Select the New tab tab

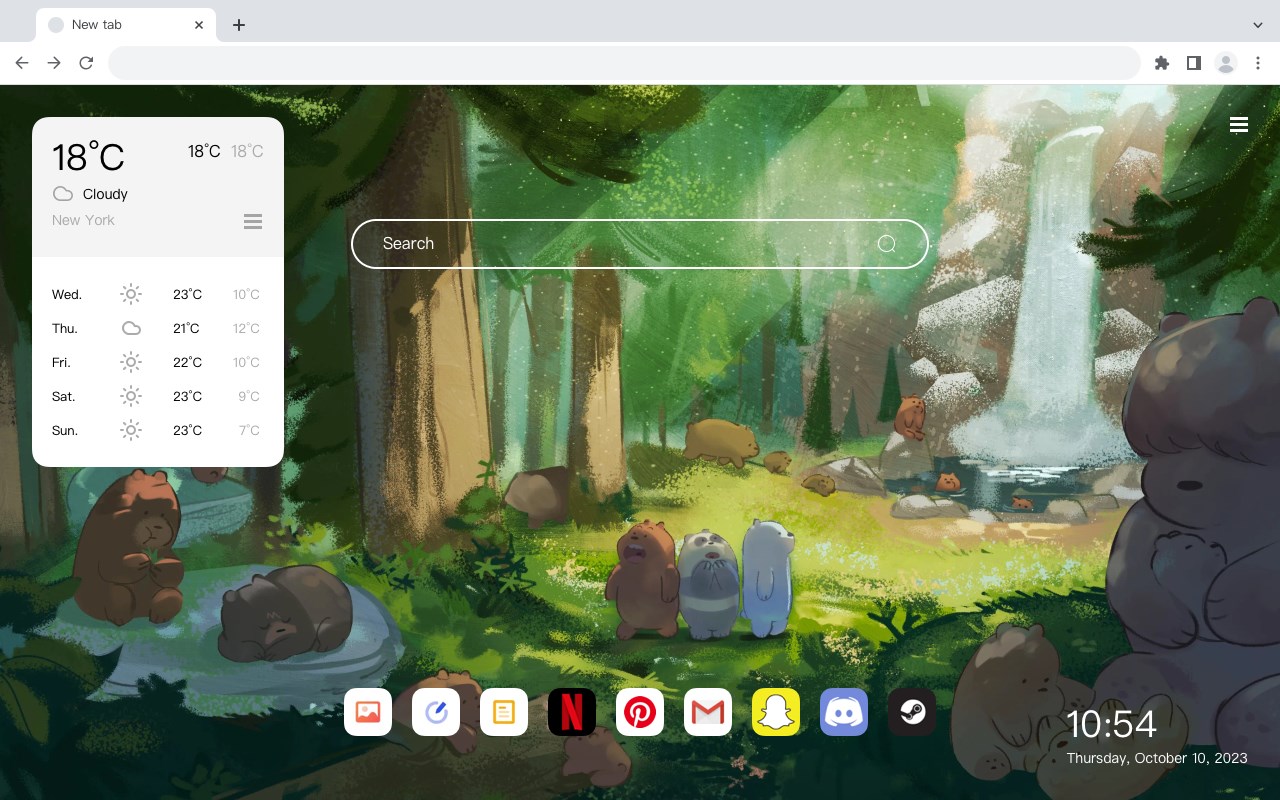click(x=126, y=25)
